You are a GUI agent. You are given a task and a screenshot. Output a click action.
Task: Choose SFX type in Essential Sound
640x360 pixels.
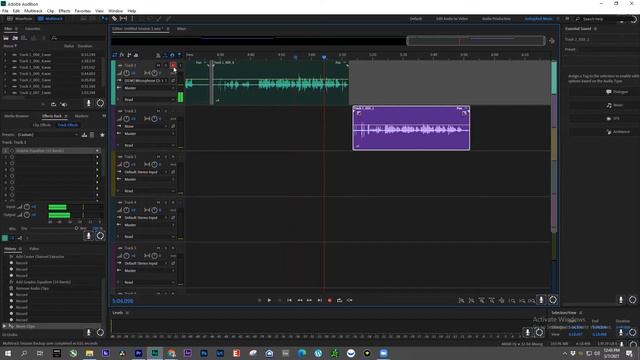pos(604,118)
